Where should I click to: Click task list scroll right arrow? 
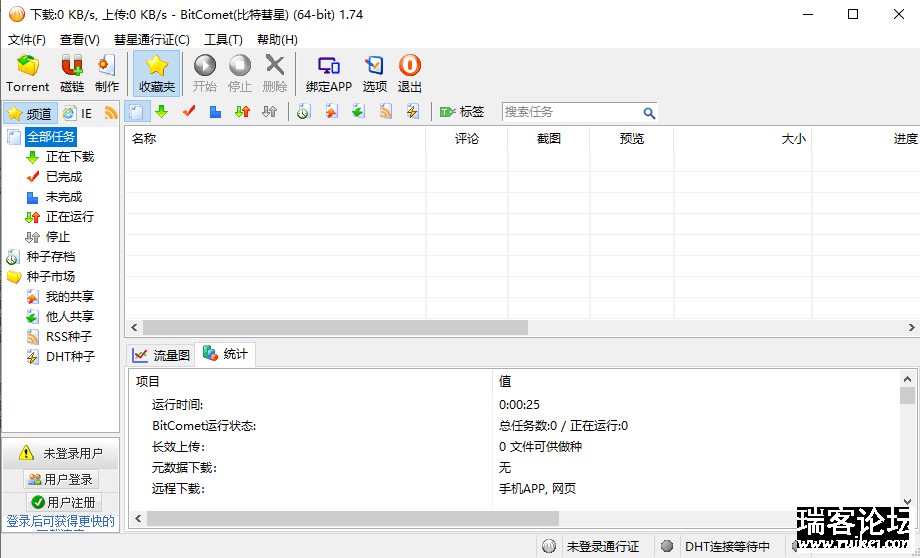pos(911,327)
